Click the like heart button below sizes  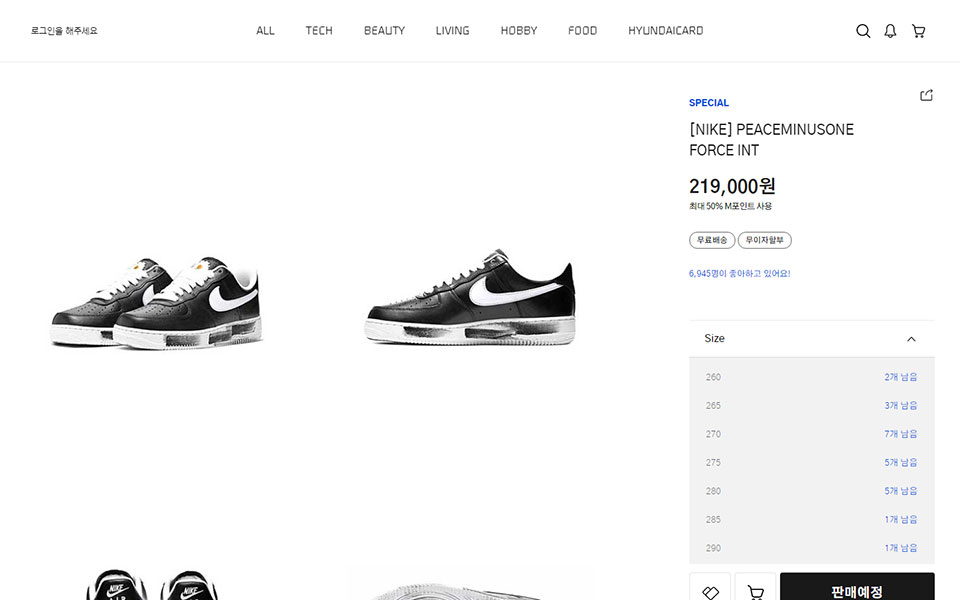[x=710, y=590]
